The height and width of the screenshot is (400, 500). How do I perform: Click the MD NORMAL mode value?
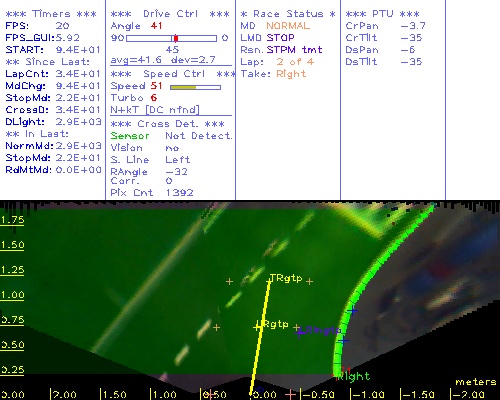pos(288,26)
